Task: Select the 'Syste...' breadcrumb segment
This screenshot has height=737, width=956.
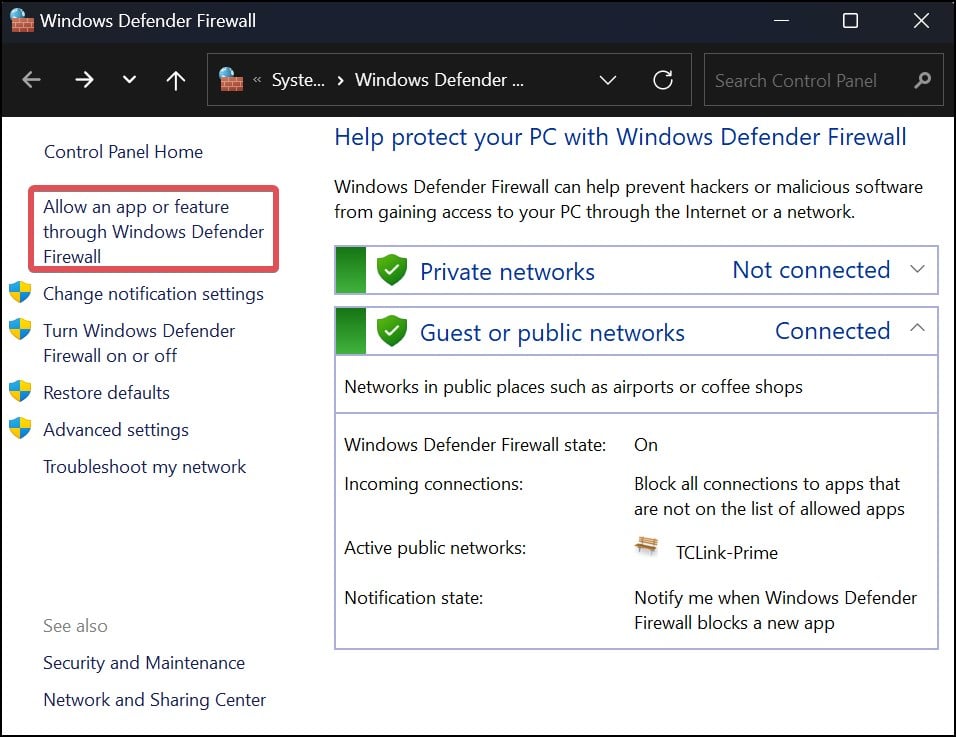Action: (298, 80)
